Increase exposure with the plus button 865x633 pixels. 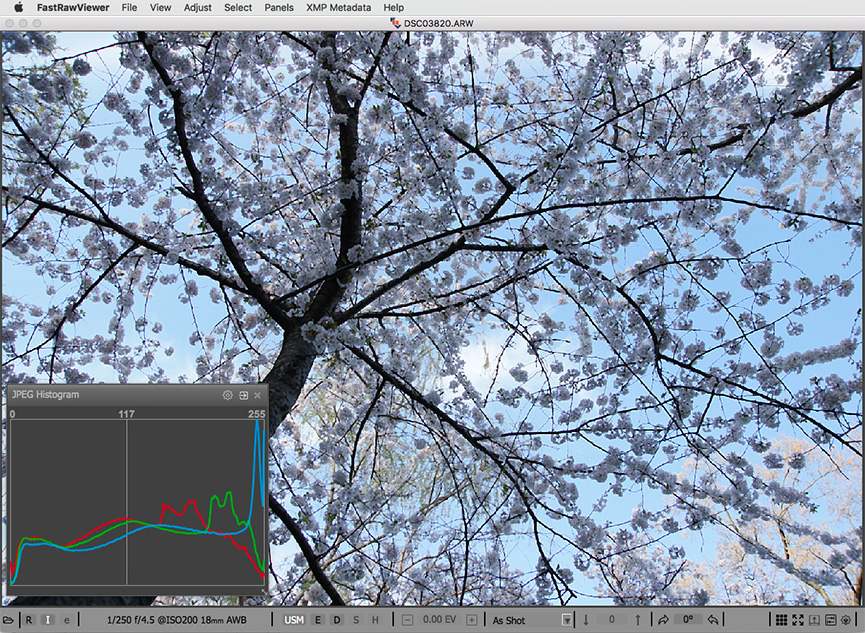[471, 620]
